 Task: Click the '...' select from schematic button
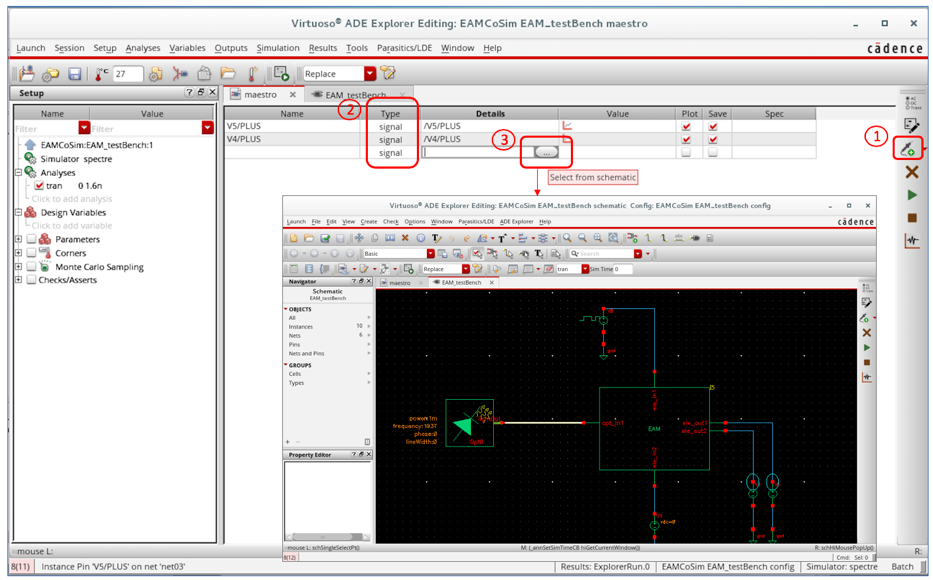(546, 153)
